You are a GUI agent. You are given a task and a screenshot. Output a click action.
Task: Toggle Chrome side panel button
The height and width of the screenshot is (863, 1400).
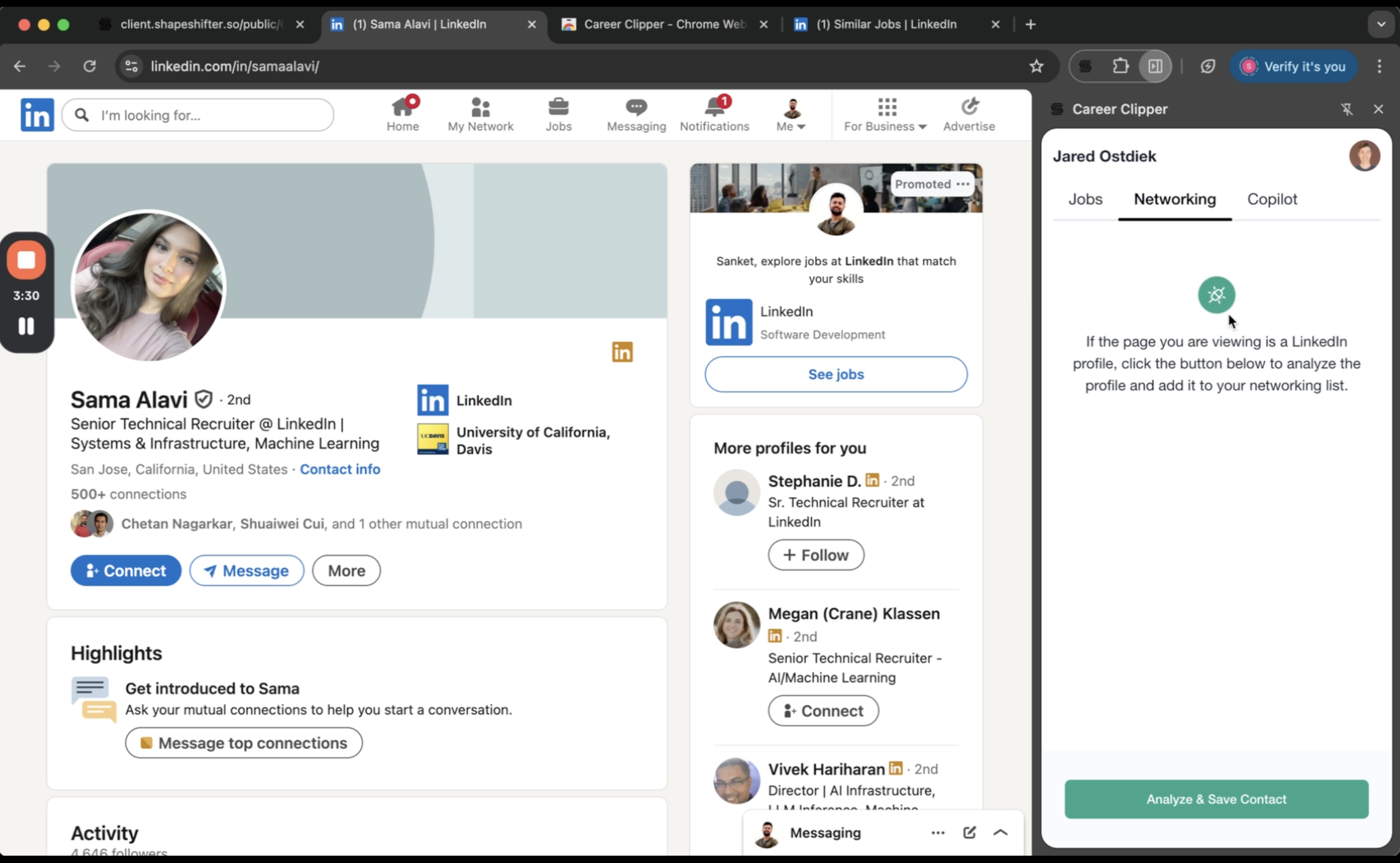point(1155,66)
